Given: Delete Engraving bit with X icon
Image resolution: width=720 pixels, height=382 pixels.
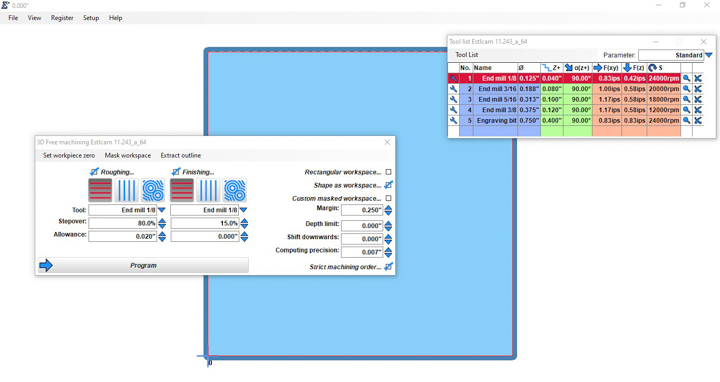Looking at the screenshot, I should pyautogui.click(x=698, y=120).
